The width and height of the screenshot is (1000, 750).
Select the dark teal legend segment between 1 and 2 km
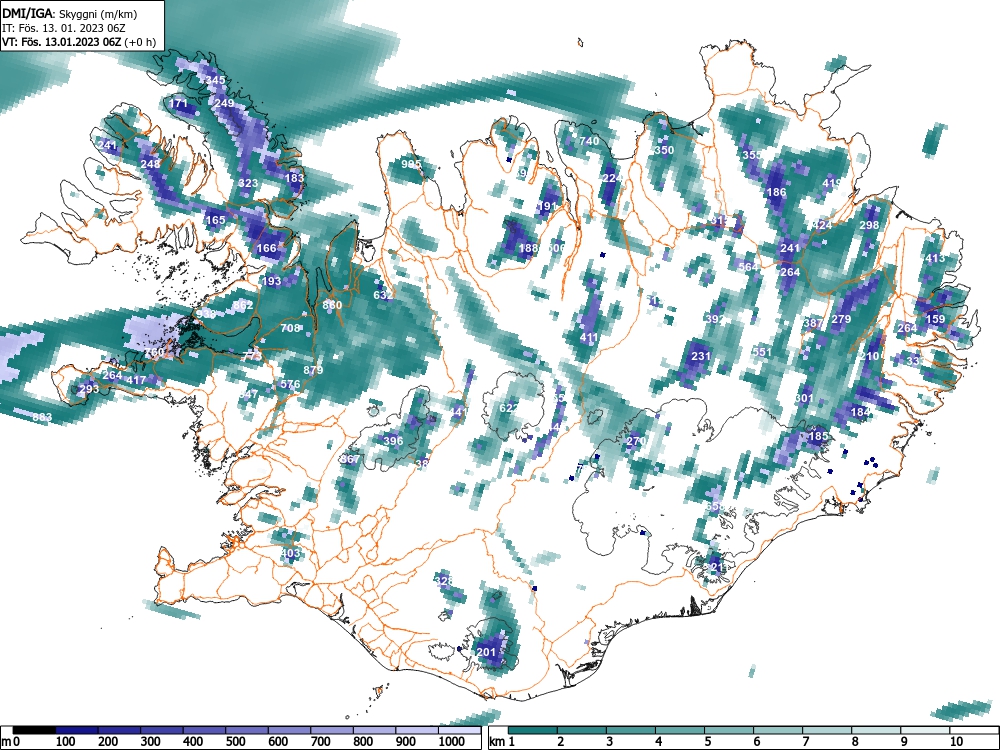tap(533, 730)
